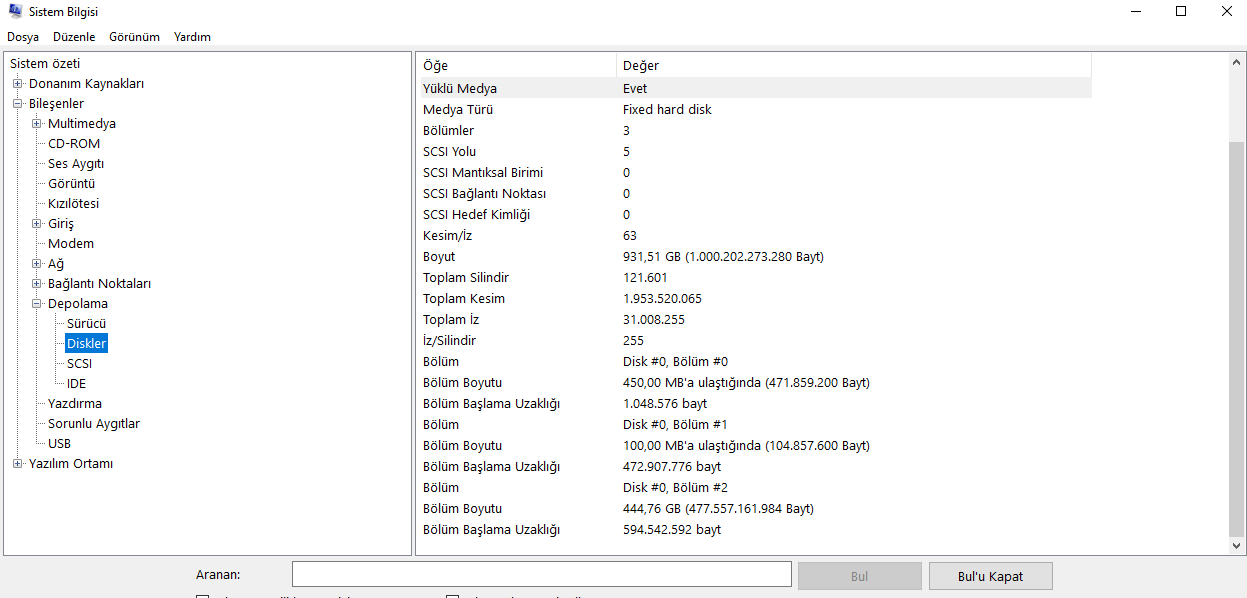This screenshot has height=598, width=1247.
Task: Select the Modem tree item
Action: 71,244
